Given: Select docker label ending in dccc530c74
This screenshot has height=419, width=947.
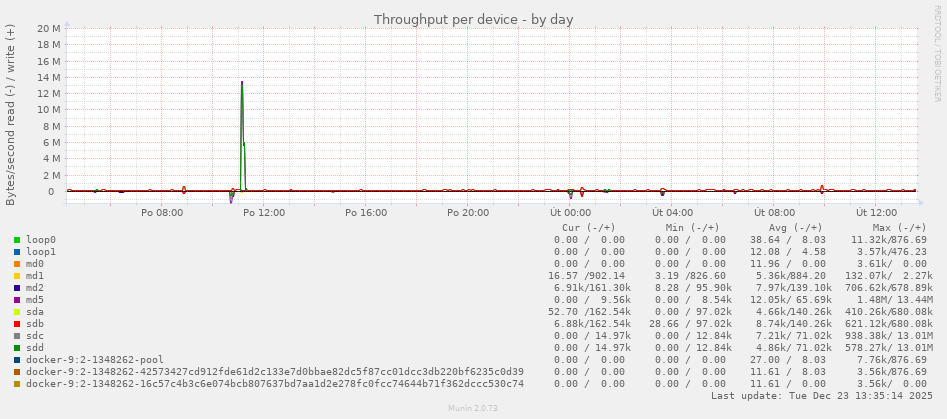Looking at the screenshot, I should coord(275,384).
